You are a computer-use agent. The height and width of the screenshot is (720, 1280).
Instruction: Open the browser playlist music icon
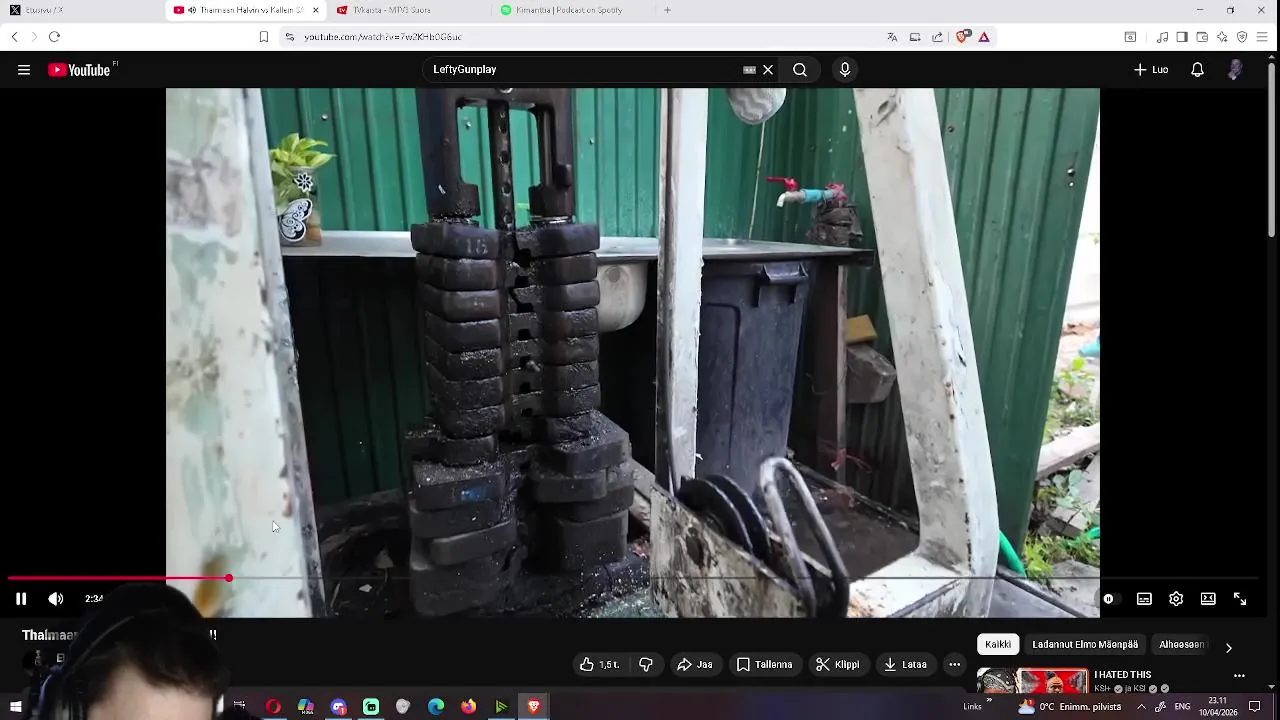[1162, 37]
